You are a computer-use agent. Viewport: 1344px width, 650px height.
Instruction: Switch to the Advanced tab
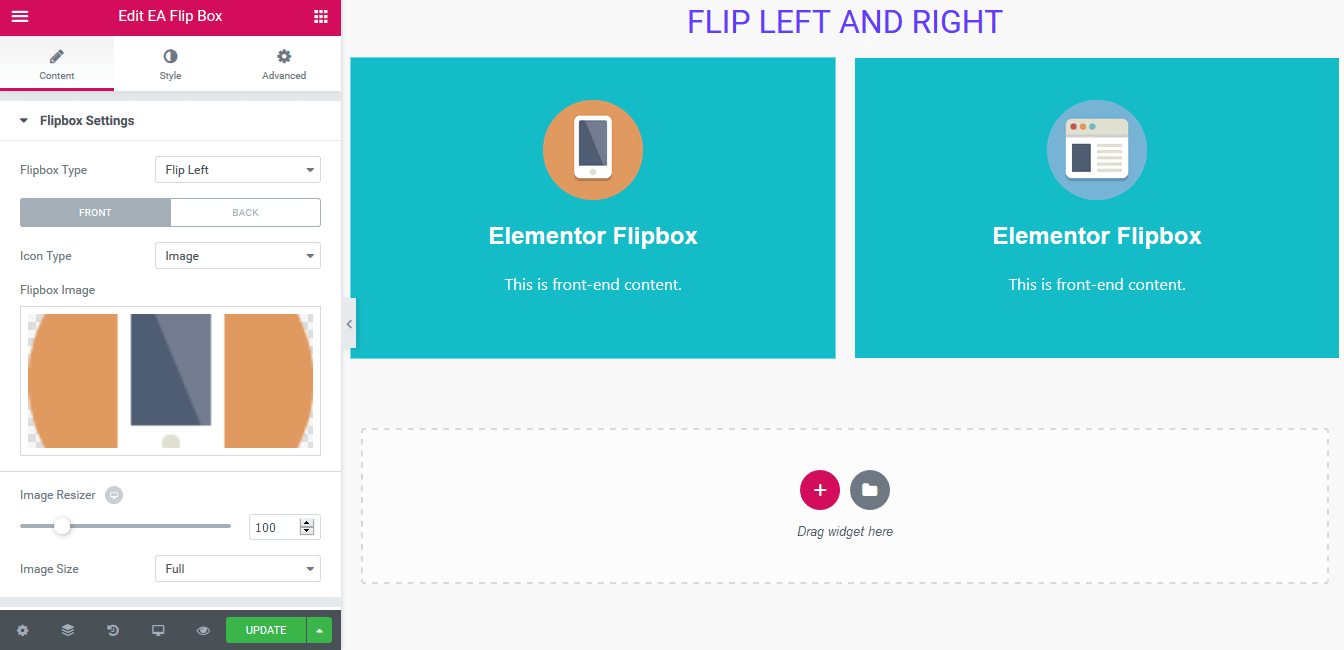tap(284, 63)
